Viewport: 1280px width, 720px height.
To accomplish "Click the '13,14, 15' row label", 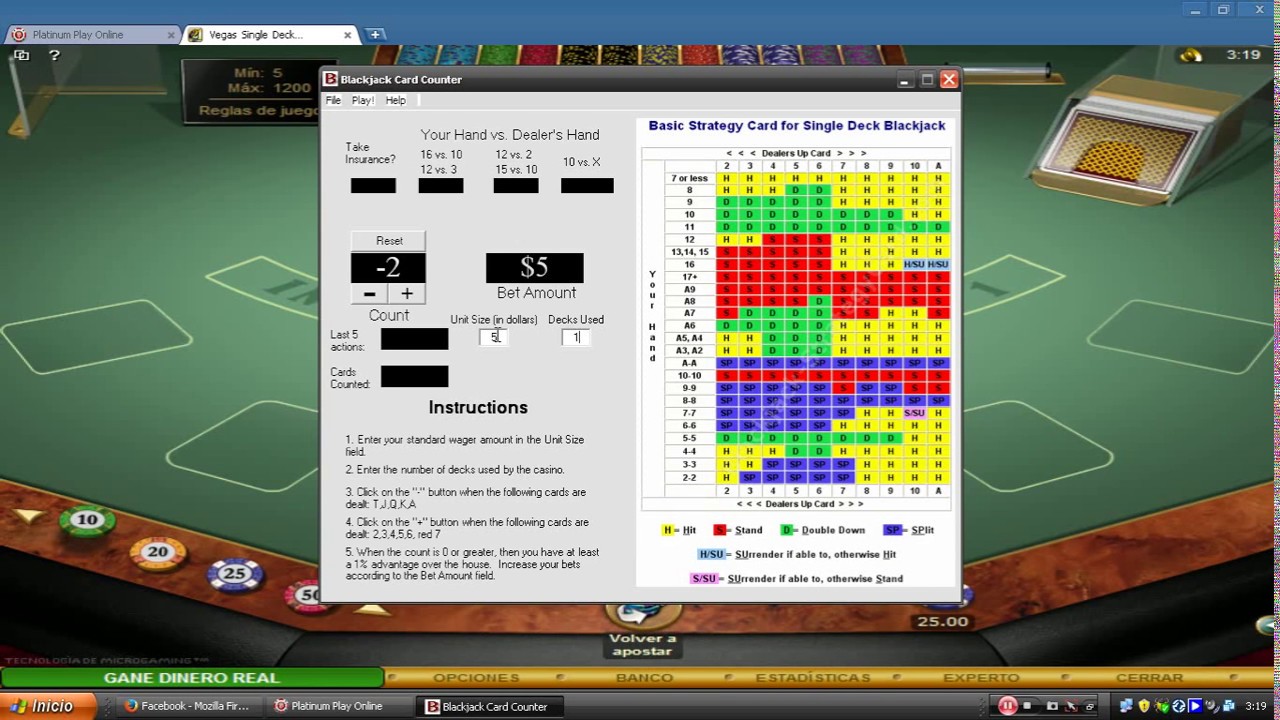I will click(x=689, y=252).
